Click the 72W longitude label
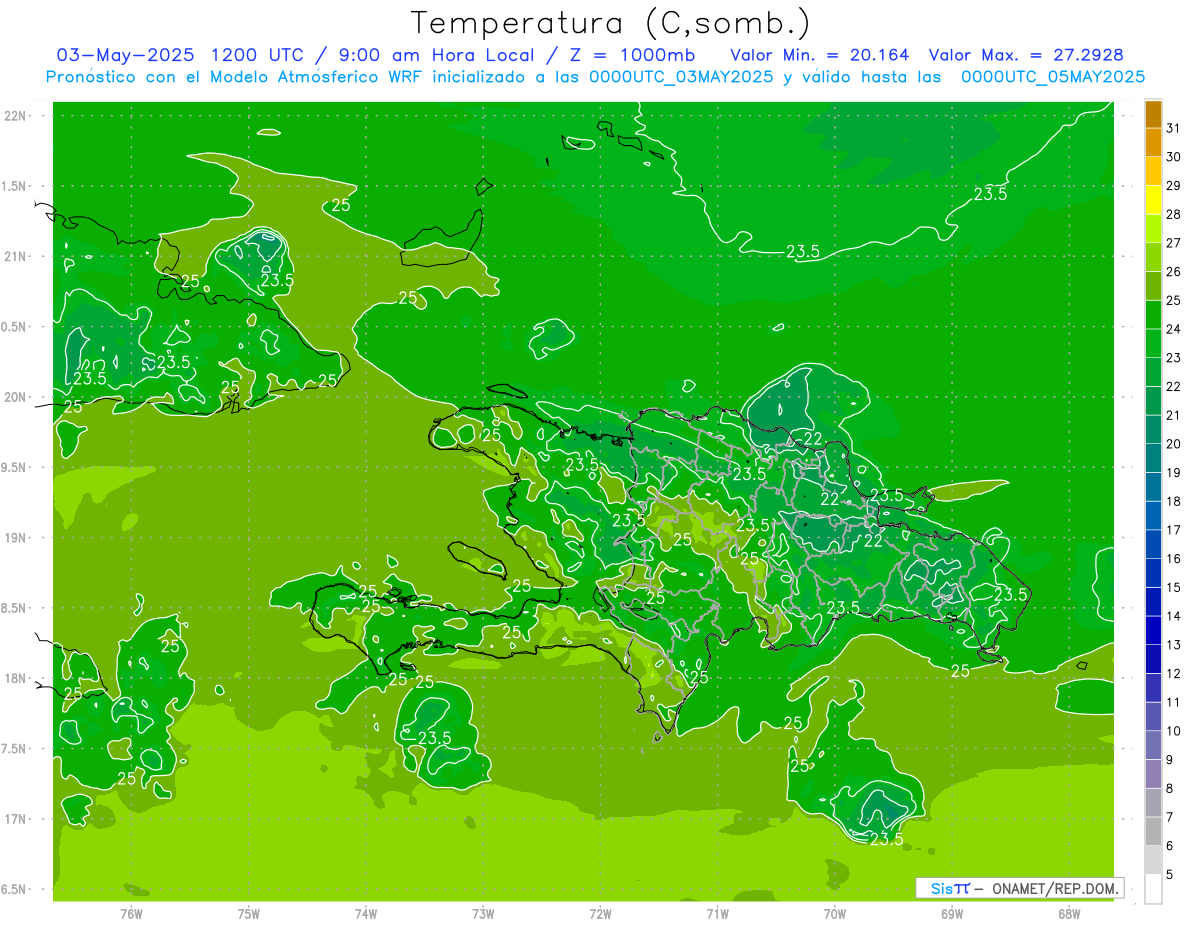 point(600,914)
